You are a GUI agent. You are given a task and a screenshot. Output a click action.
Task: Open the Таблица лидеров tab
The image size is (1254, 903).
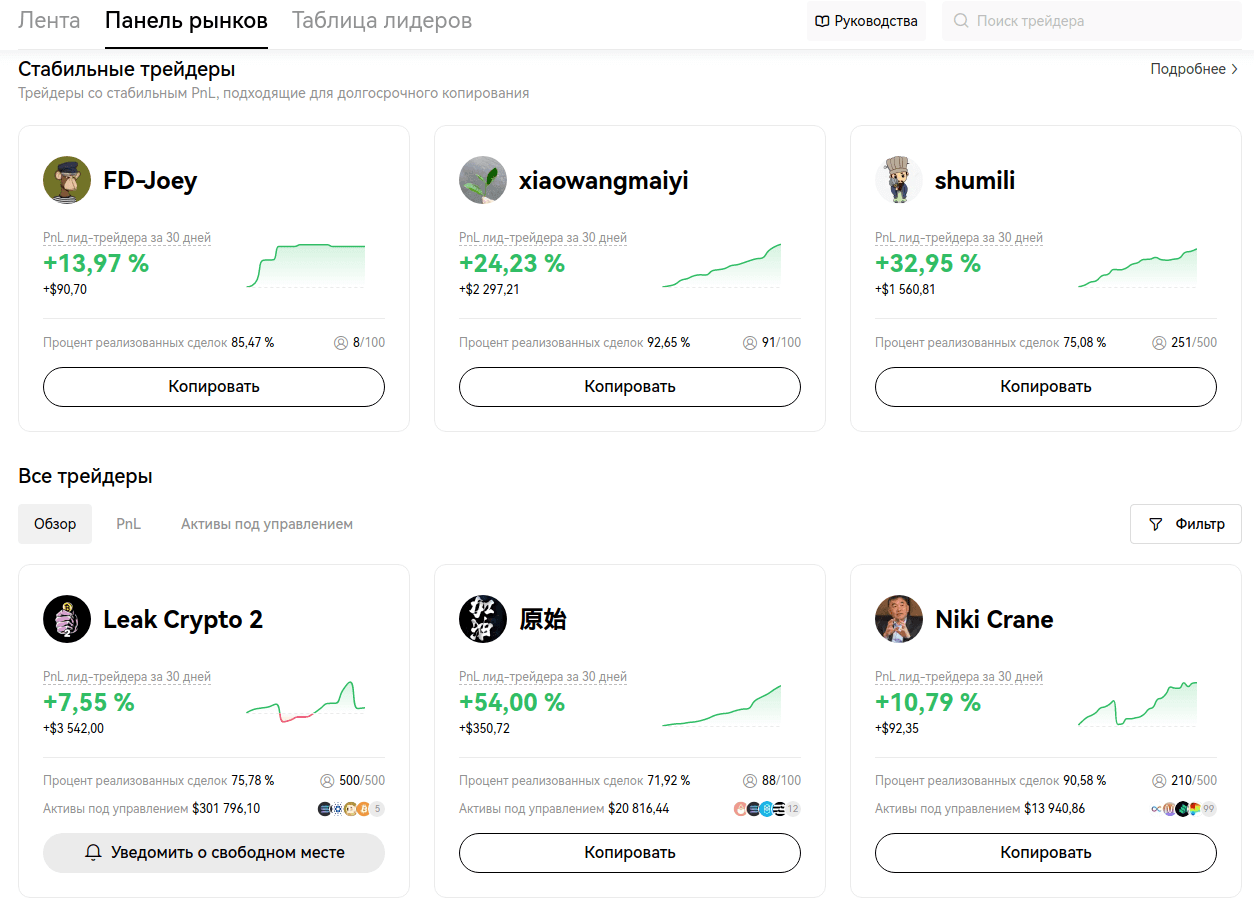tap(382, 21)
